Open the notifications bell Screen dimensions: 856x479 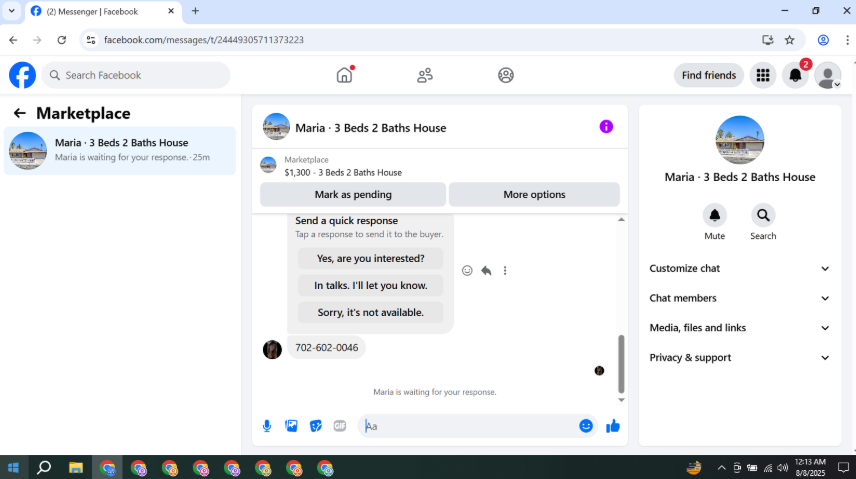coord(795,75)
